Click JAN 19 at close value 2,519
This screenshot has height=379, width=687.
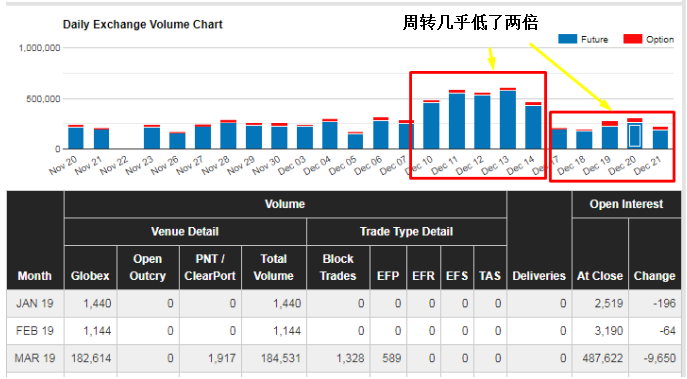(609, 303)
